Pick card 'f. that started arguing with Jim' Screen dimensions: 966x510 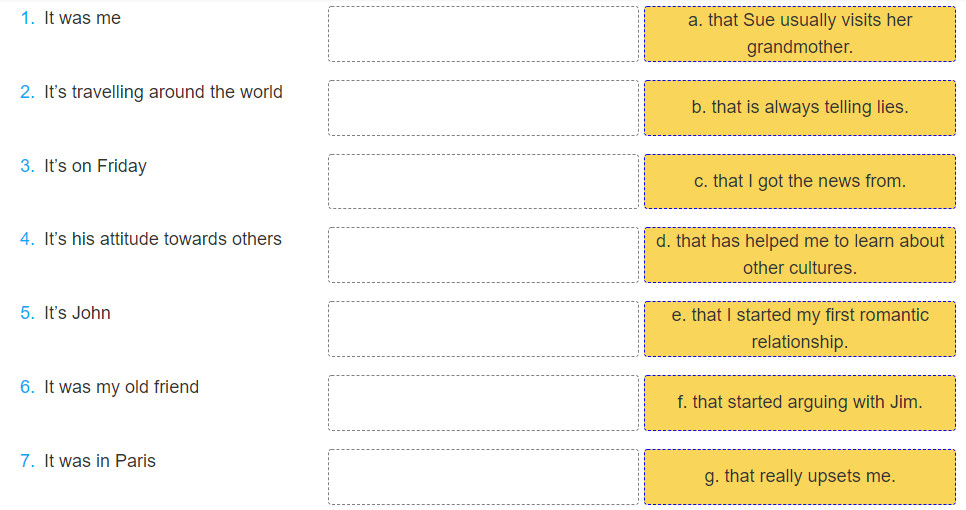(800, 403)
